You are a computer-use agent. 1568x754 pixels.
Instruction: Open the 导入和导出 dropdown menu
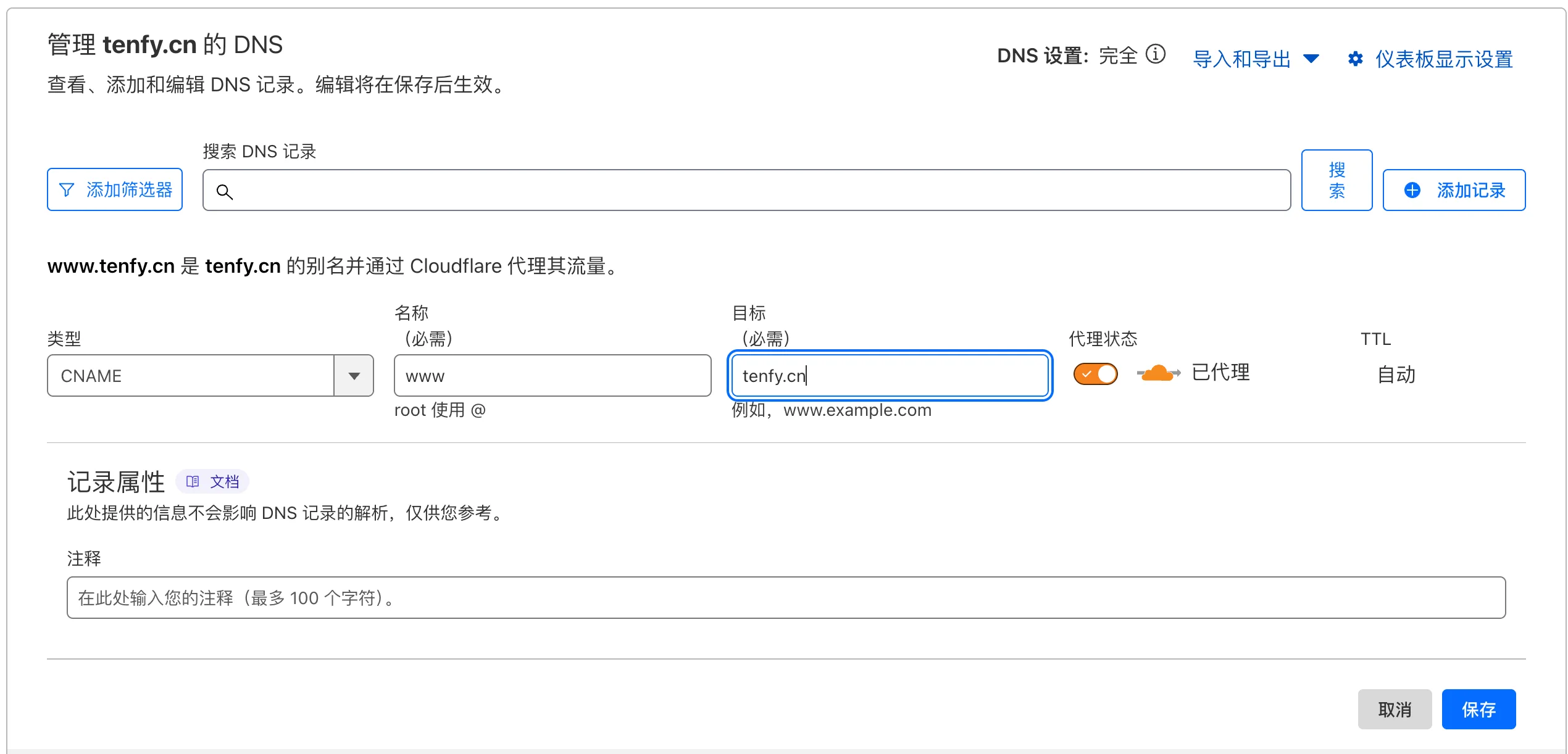click(x=1256, y=59)
